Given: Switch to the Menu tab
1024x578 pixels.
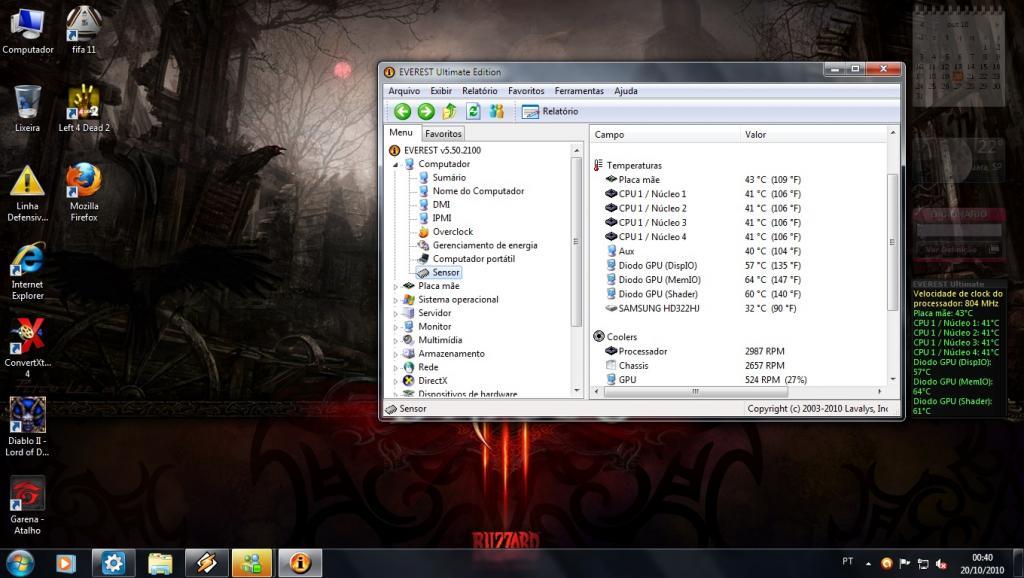Looking at the screenshot, I should (401, 133).
